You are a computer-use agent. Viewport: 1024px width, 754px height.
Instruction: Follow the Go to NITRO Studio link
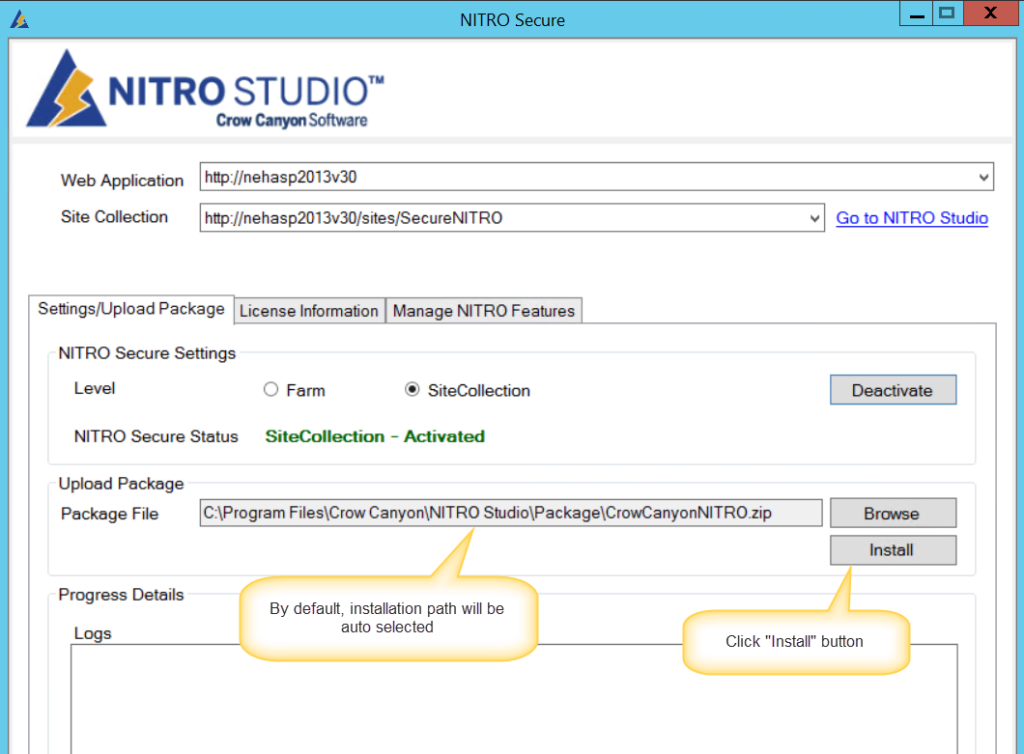click(911, 218)
